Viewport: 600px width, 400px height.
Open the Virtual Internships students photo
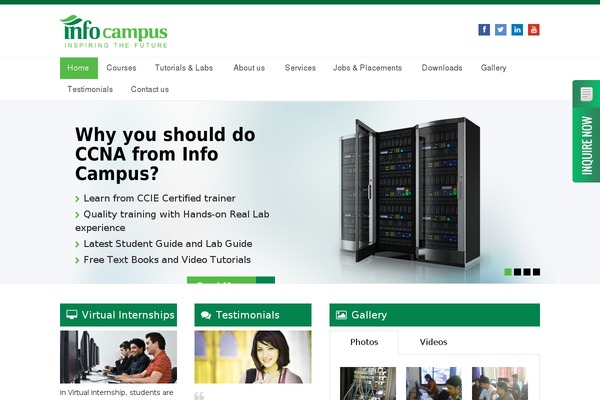coord(118,357)
